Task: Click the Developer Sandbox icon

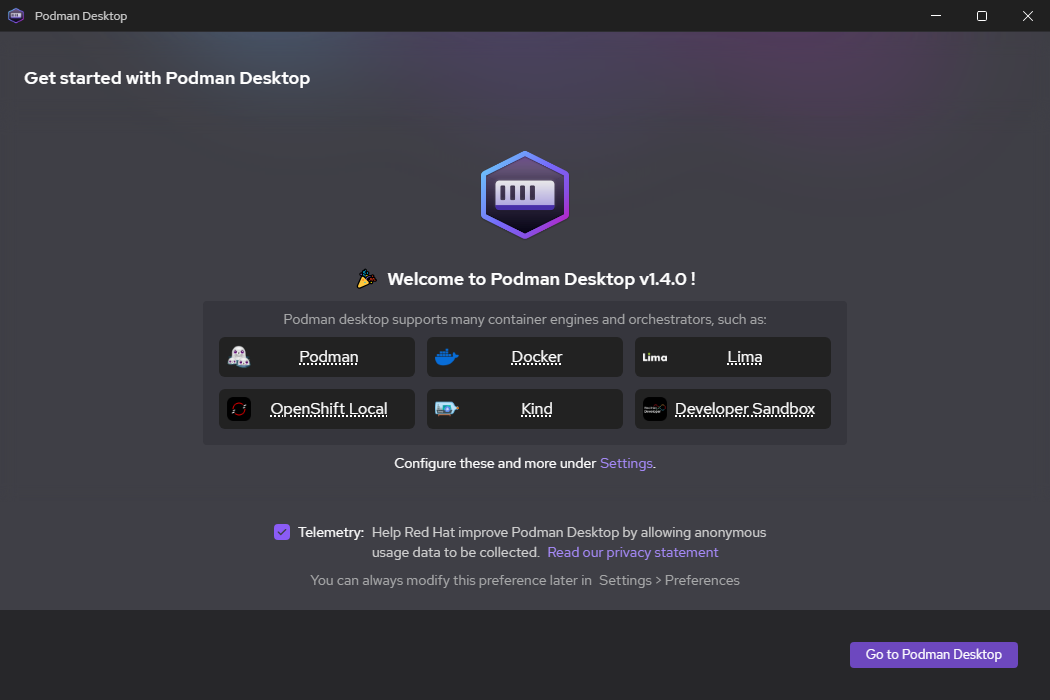Action: pyautogui.click(x=655, y=409)
